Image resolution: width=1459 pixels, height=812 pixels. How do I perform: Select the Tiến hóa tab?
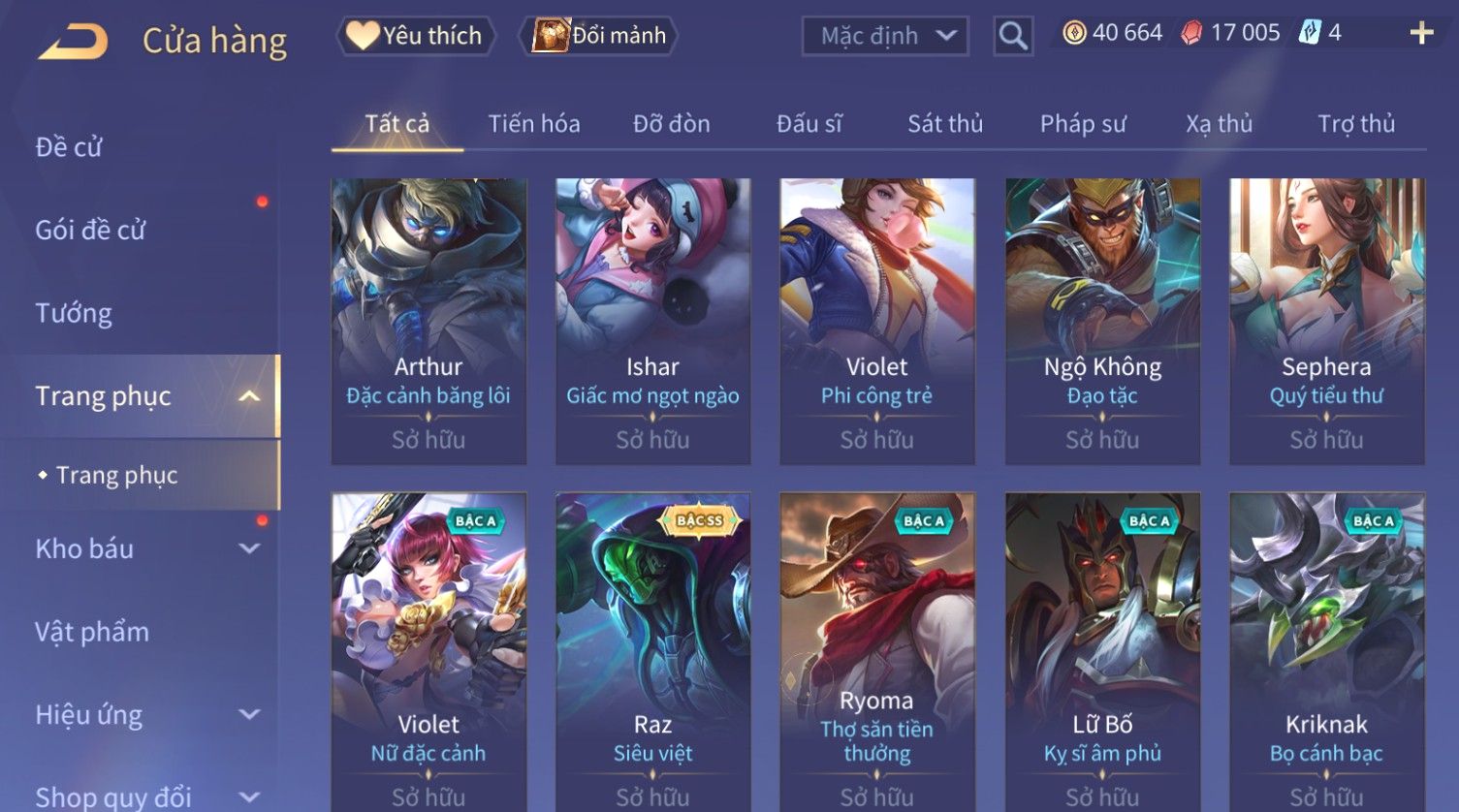point(534,124)
